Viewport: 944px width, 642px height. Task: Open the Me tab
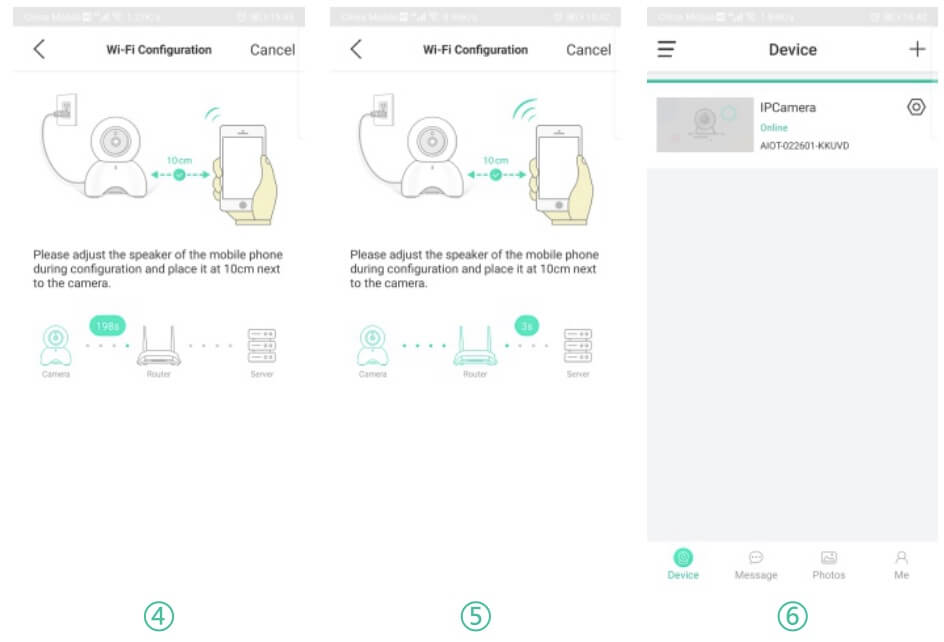(x=901, y=564)
